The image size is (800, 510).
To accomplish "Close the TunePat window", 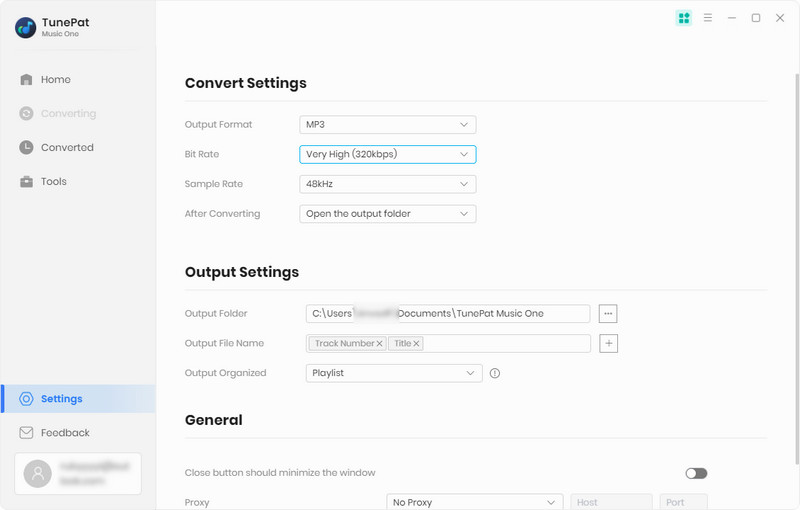I will pos(780,18).
